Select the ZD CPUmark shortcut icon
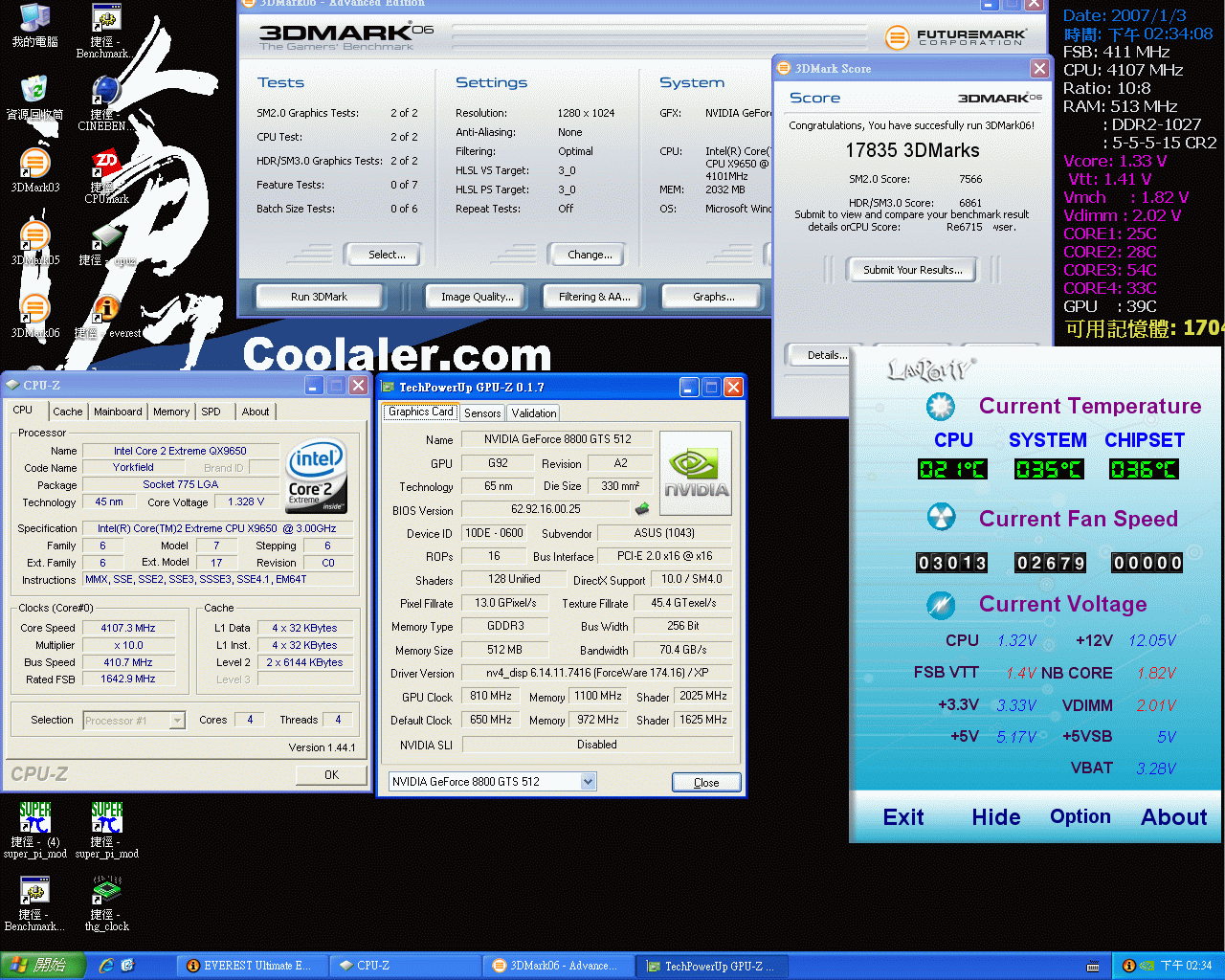 coord(106,176)
